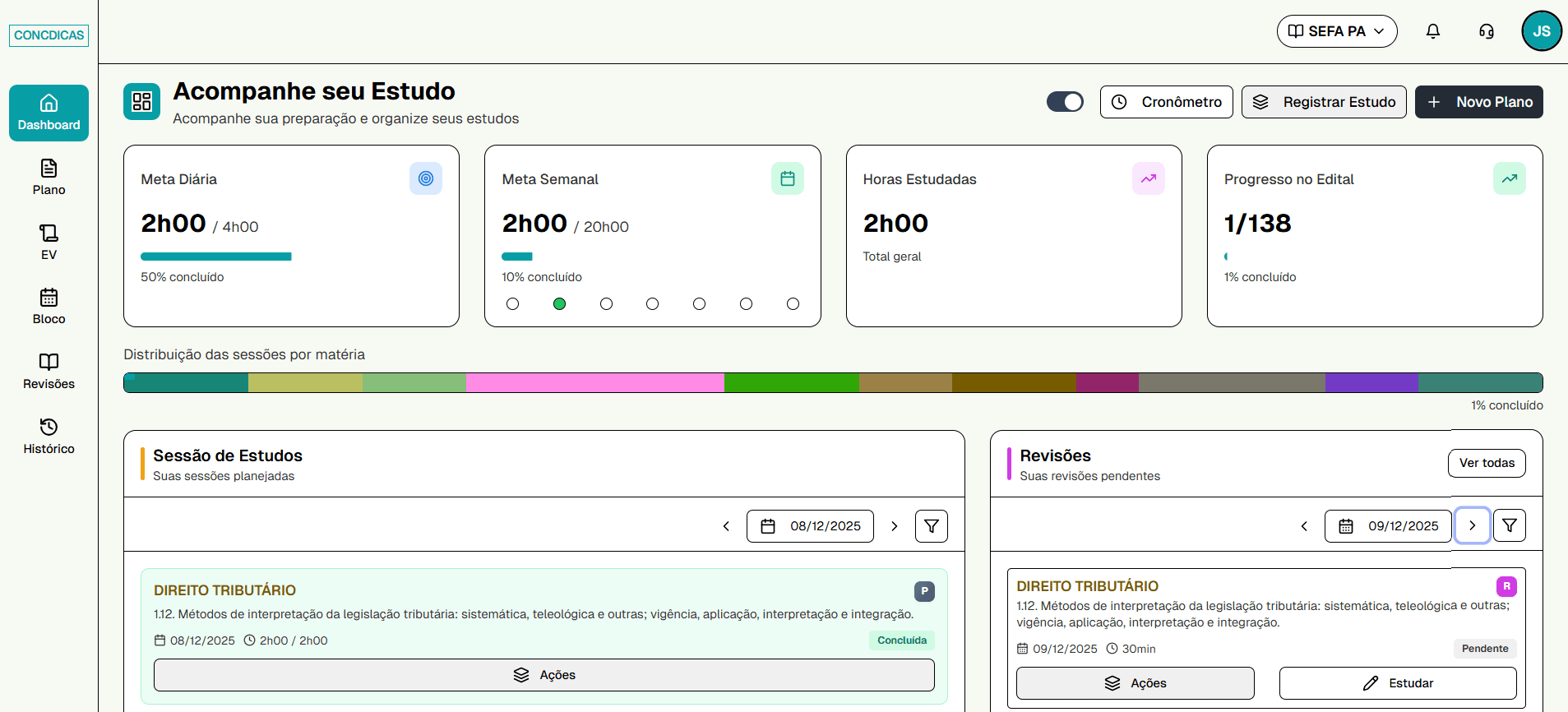Click the Progresso no Edital trend icon
1568x712 pixels.
click(x=1510, y=178)
